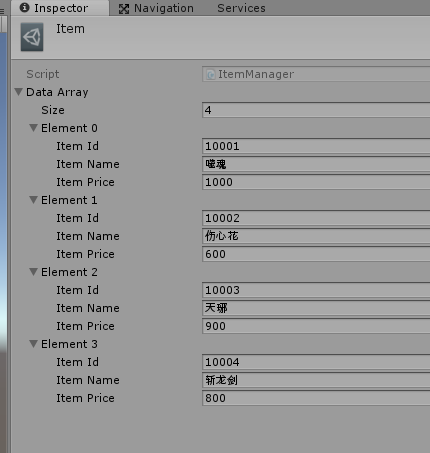This screenshot has height=453, width=430.
Task: Click the Navigation tab icon
Action: (x=124, y=9)
